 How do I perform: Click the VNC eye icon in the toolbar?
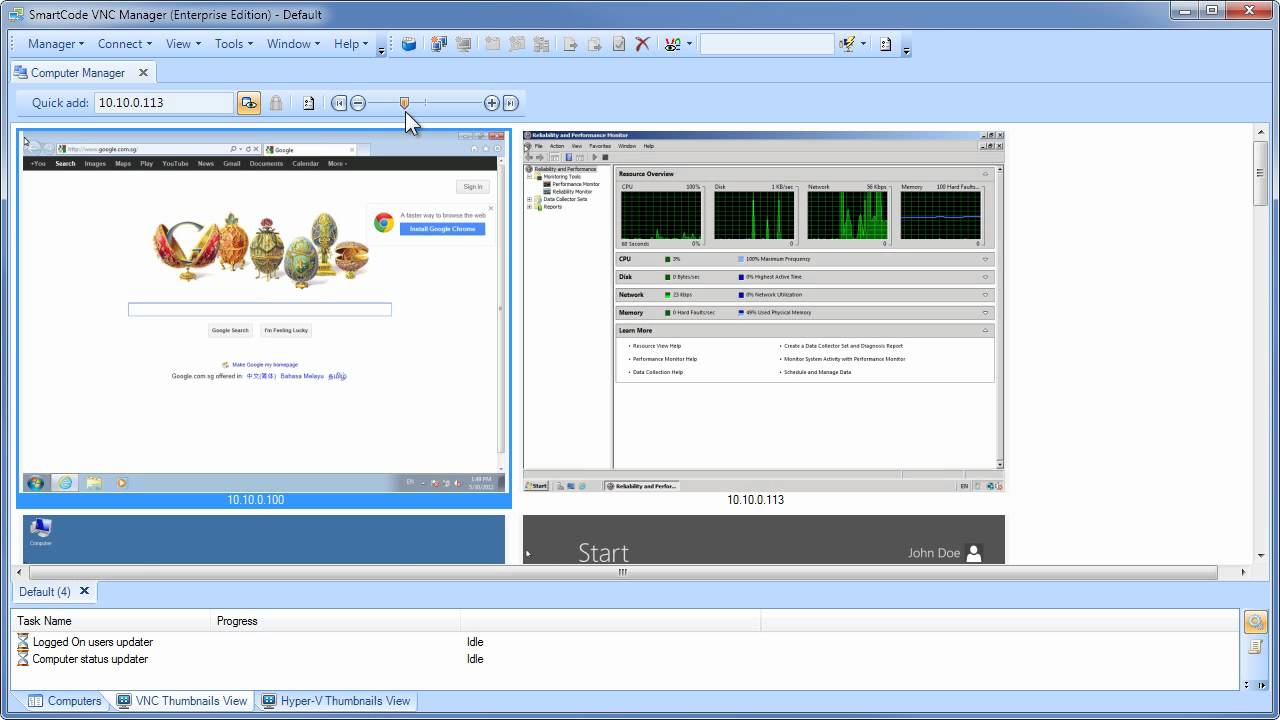(672, 44)
